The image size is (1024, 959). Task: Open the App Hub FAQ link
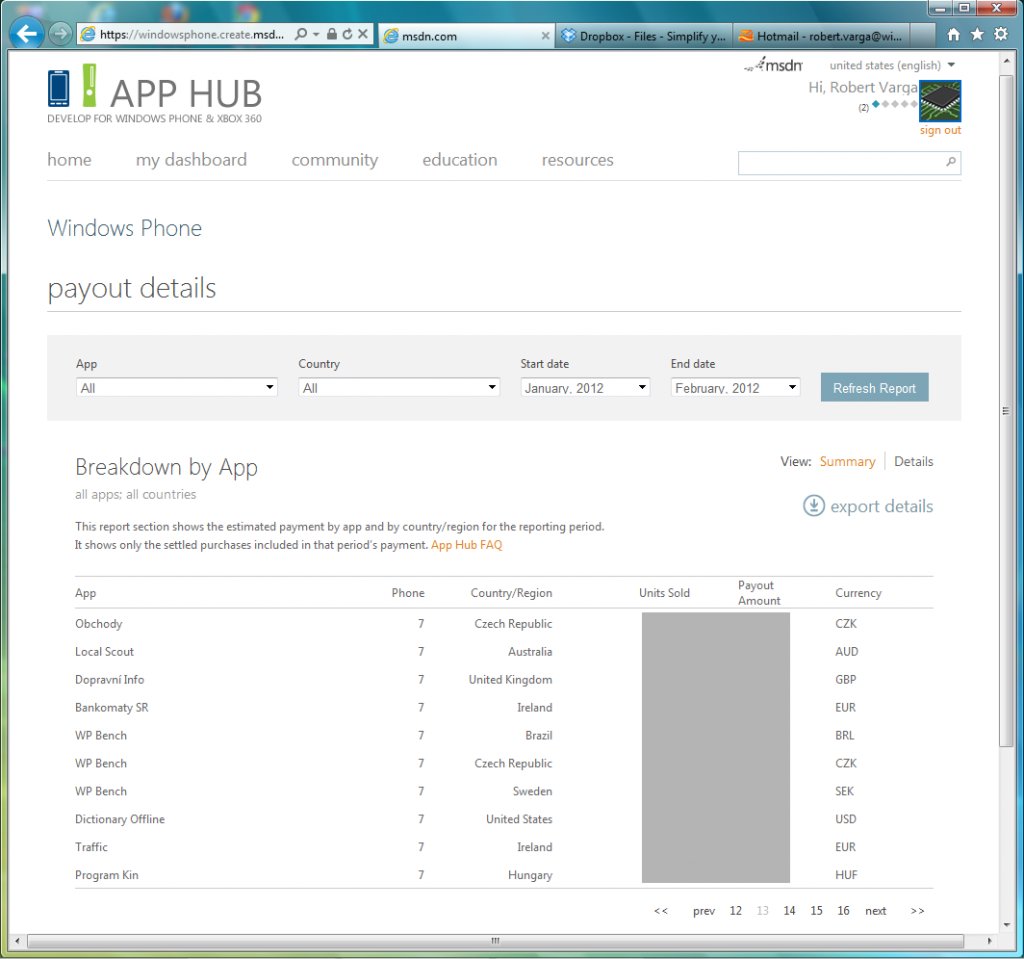click(x=466, y=545)
